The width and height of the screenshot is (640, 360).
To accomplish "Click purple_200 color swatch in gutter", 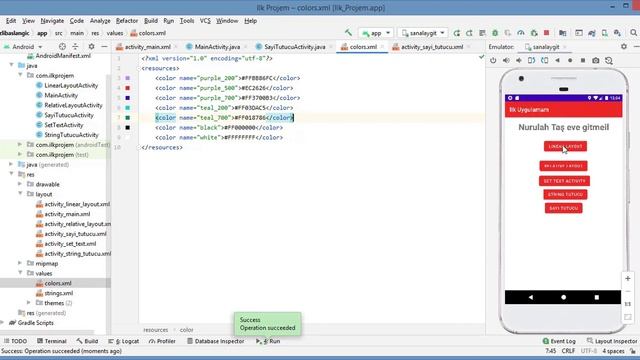I will [x=128, y=78].
